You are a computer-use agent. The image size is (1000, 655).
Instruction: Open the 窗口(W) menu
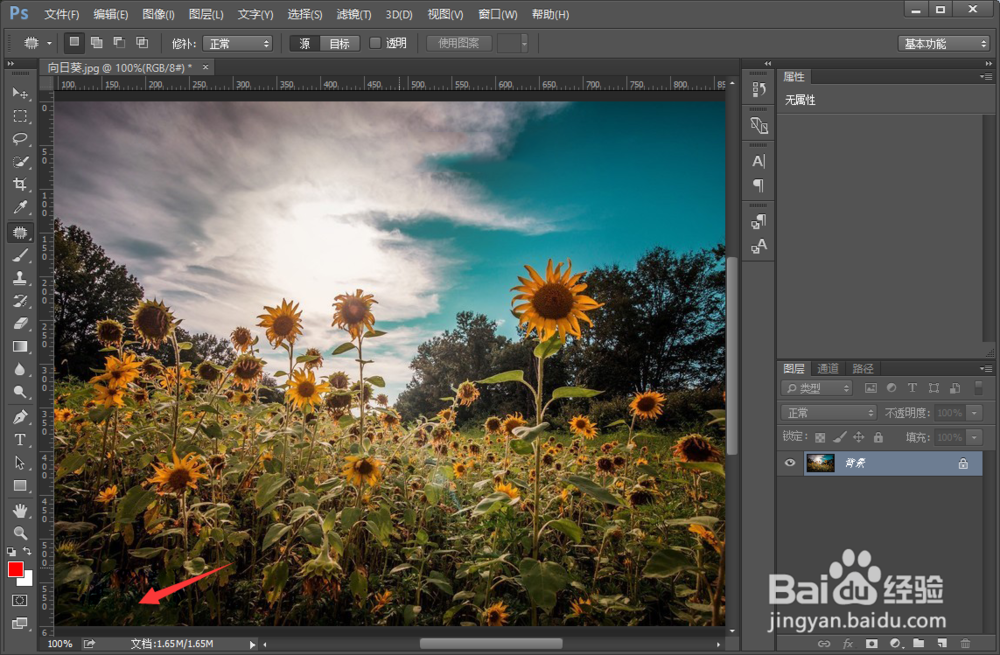(x=497, y=14)
